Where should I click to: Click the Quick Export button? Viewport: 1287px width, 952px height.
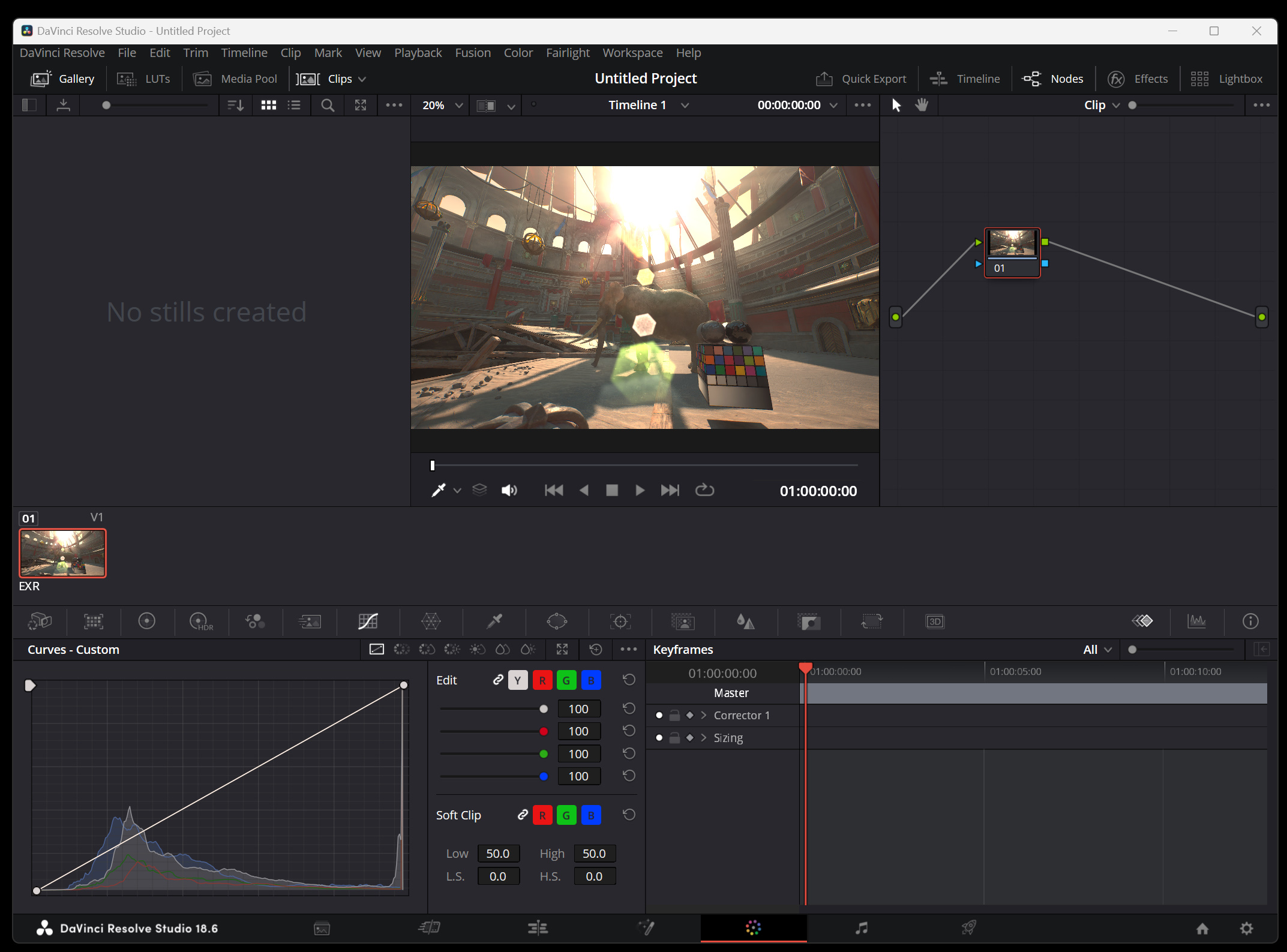862,79
